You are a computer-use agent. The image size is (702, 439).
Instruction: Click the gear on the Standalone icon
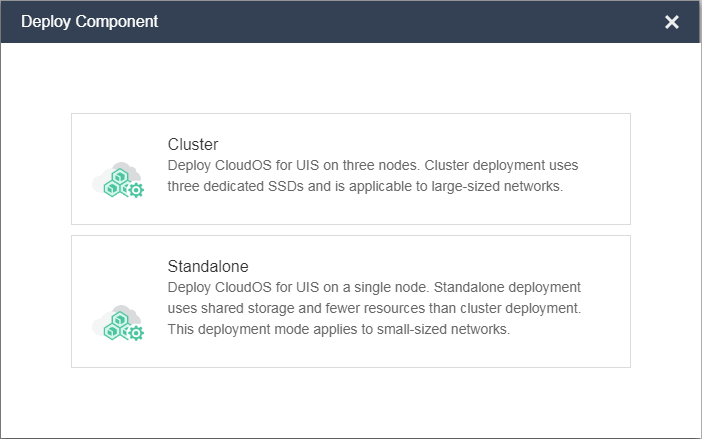136,332
